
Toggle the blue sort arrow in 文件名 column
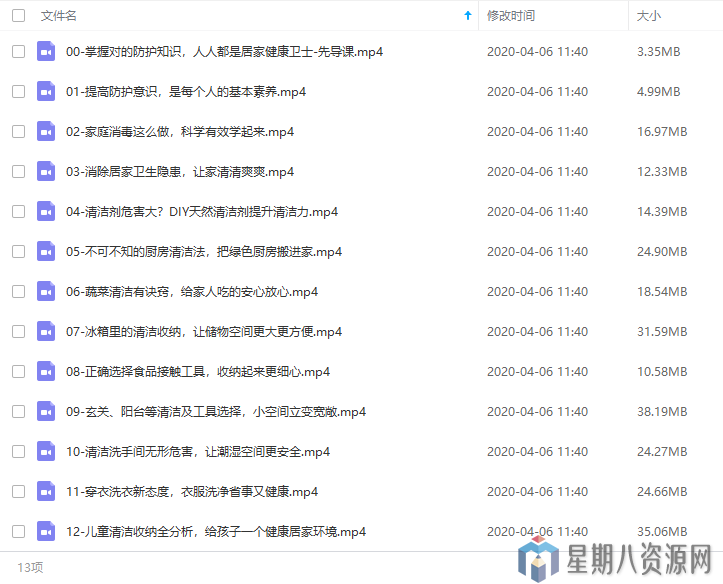(x=468, y=16)
